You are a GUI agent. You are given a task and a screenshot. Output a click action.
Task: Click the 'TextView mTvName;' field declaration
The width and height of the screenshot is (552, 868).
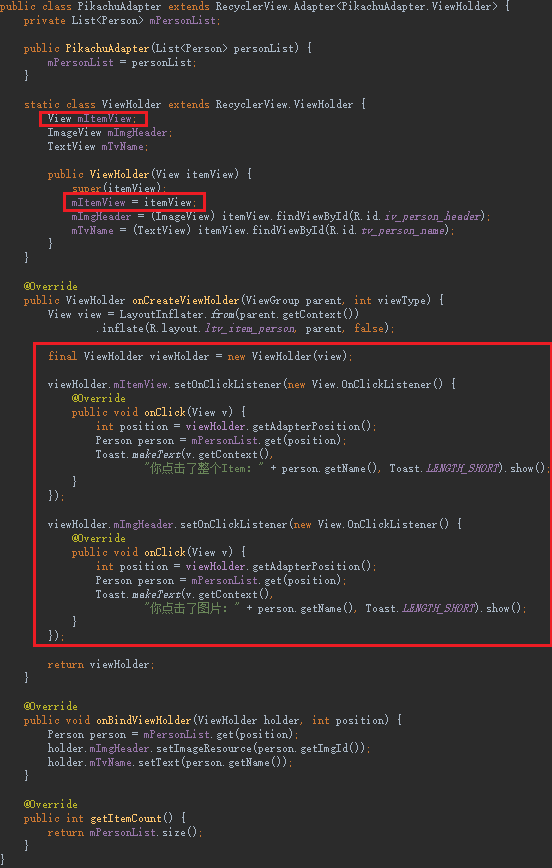pyautogui.click(x=98, y=147)
